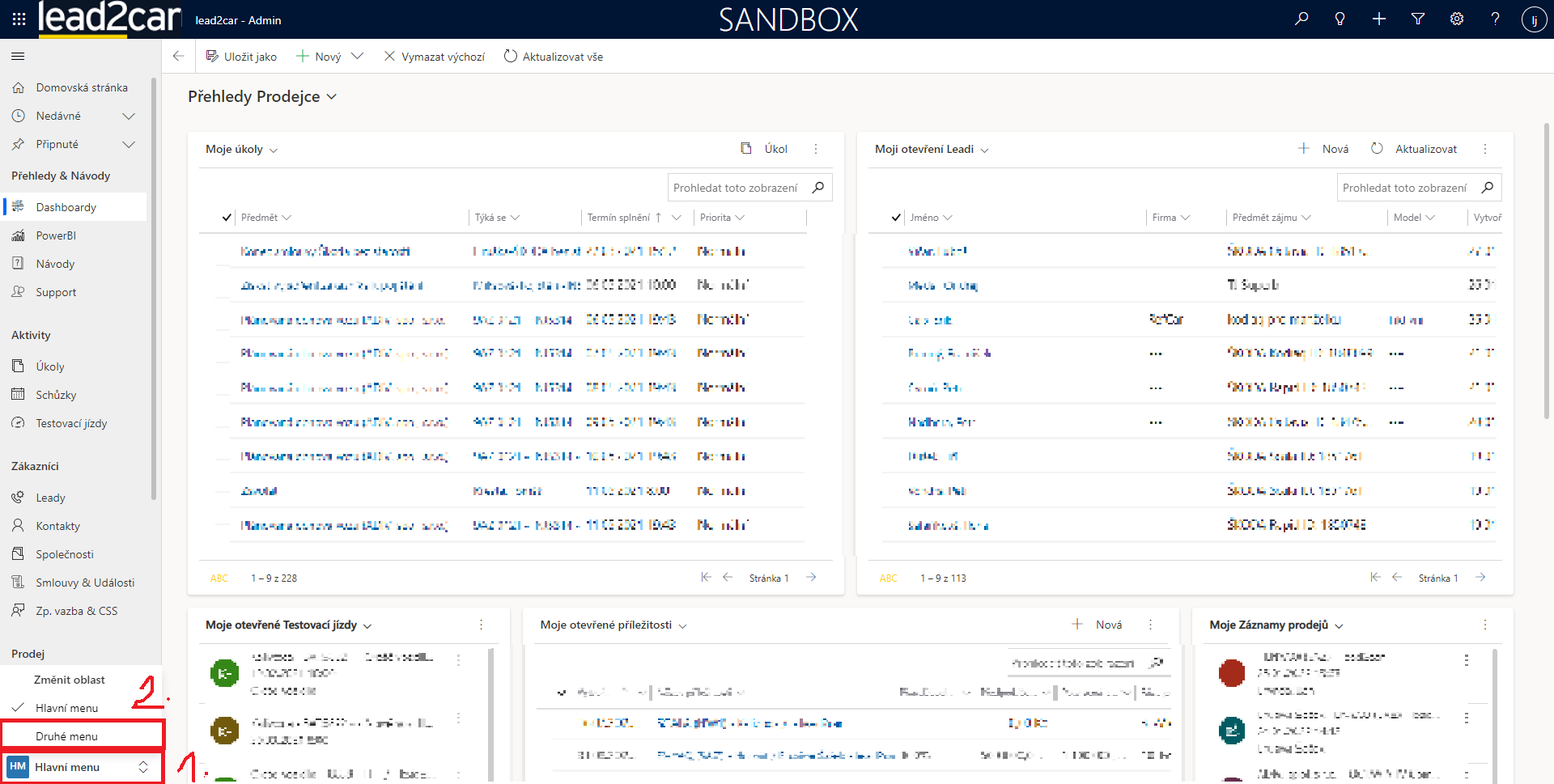
Task: Open more options in Moje úkoly panel
Action: tap(816, 149)
